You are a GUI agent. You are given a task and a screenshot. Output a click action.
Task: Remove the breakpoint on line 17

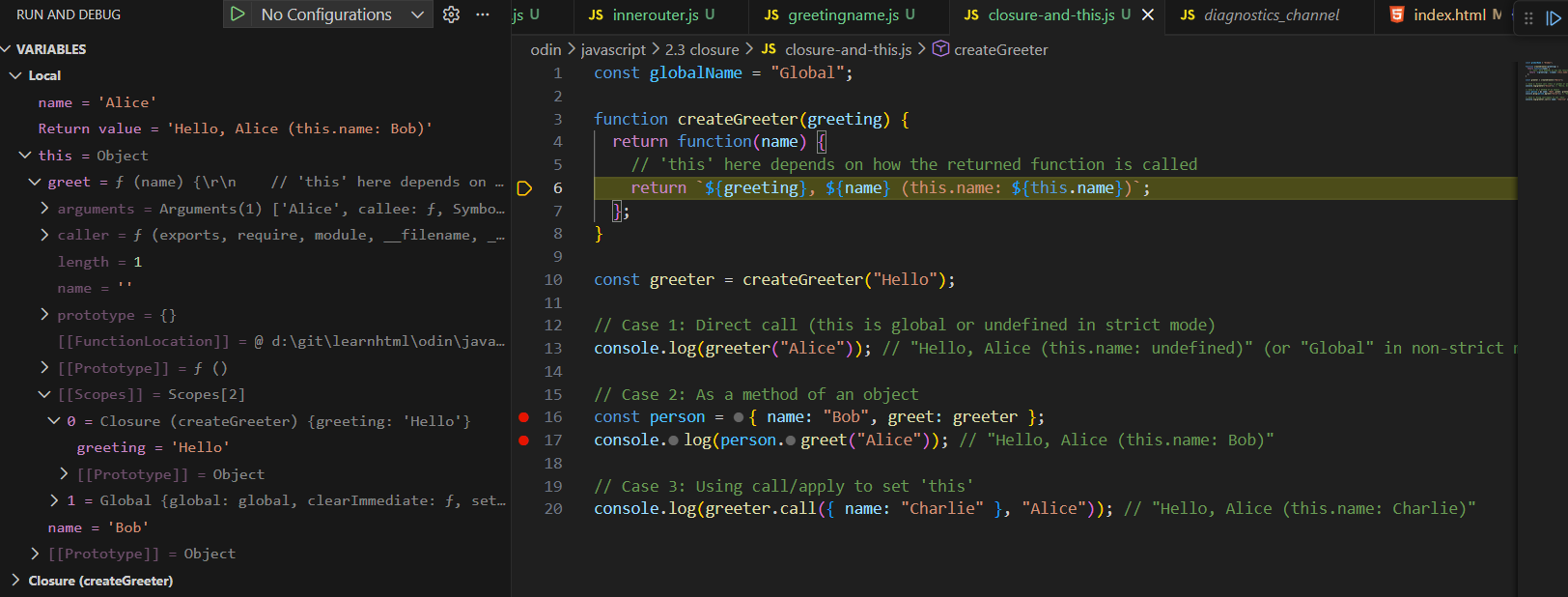(x=523, y=441)
